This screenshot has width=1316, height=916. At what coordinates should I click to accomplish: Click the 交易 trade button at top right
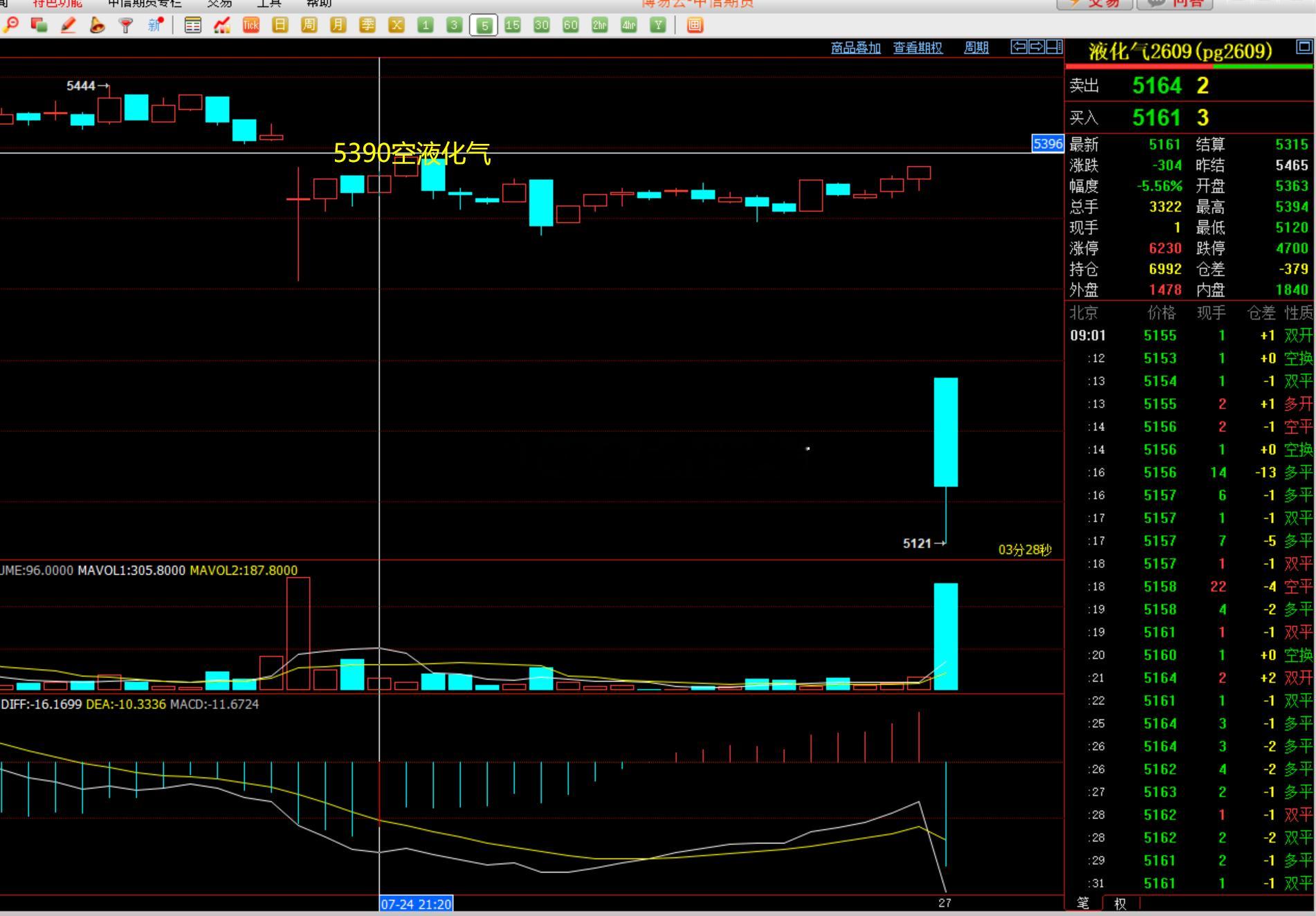click(1095, 4)
